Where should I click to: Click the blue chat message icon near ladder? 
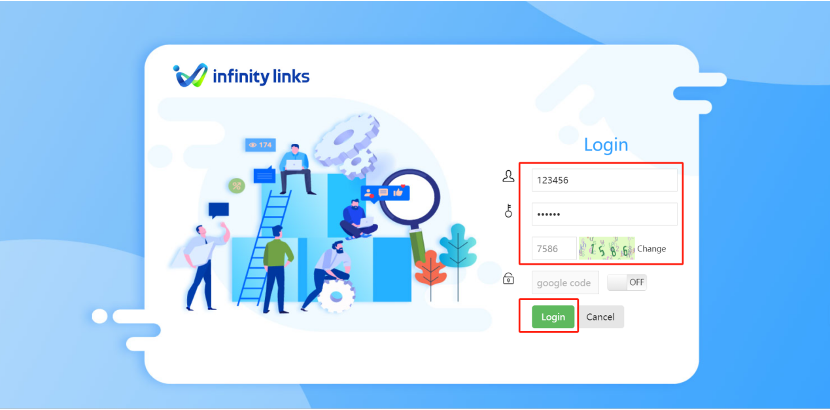click(264, 175)
